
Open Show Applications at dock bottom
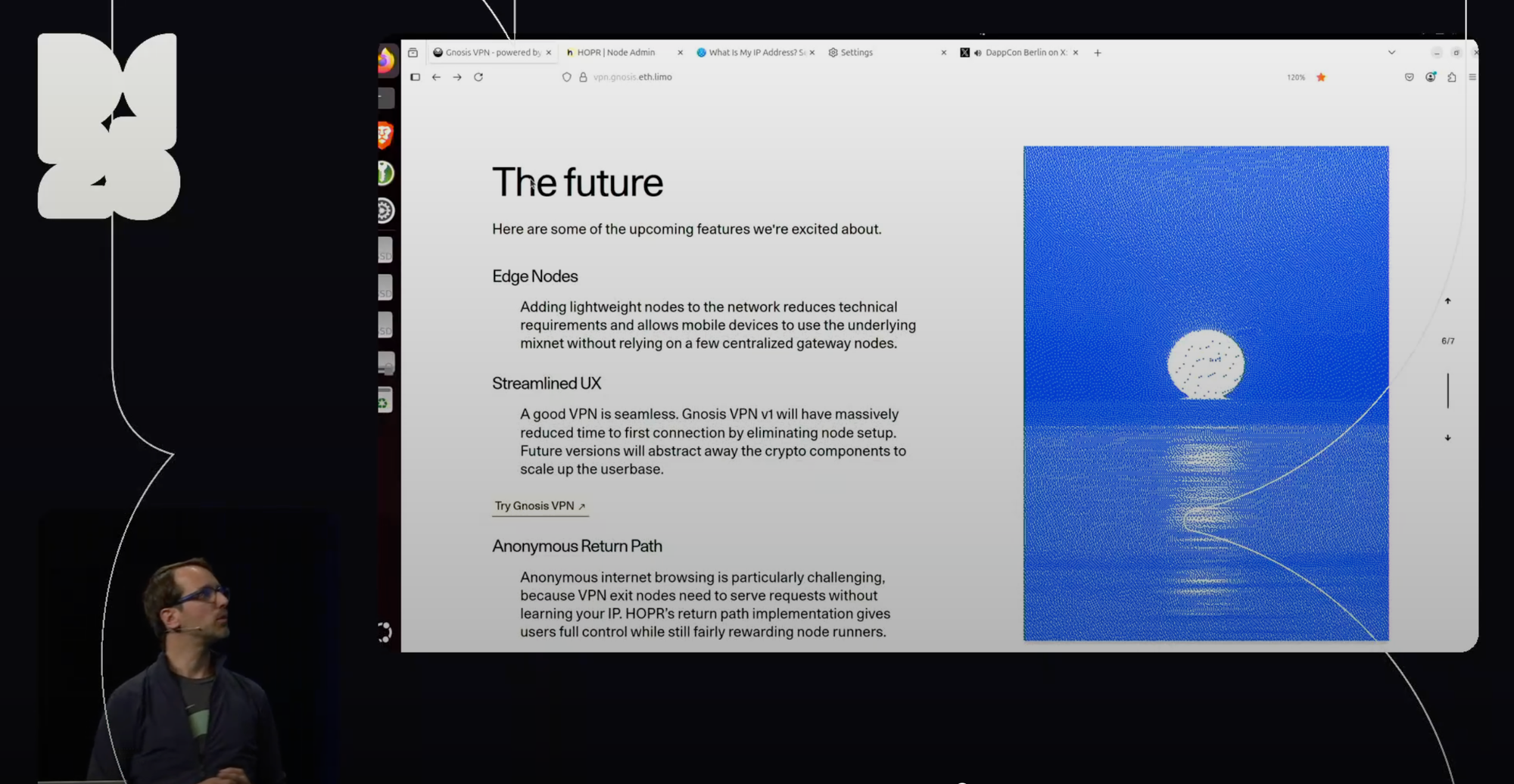click(385, 633)
